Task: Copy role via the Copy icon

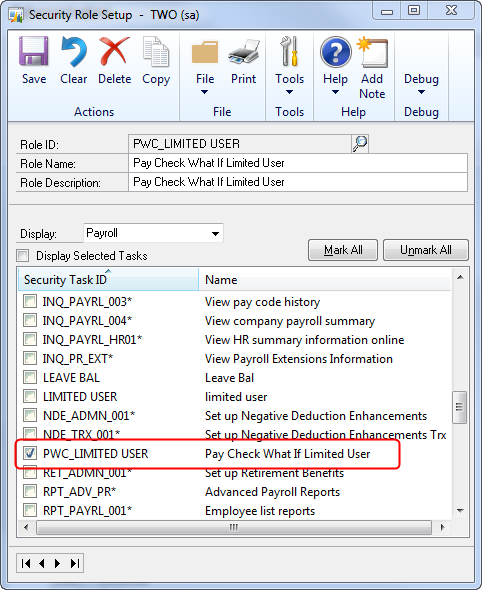Action: (156, 52)
